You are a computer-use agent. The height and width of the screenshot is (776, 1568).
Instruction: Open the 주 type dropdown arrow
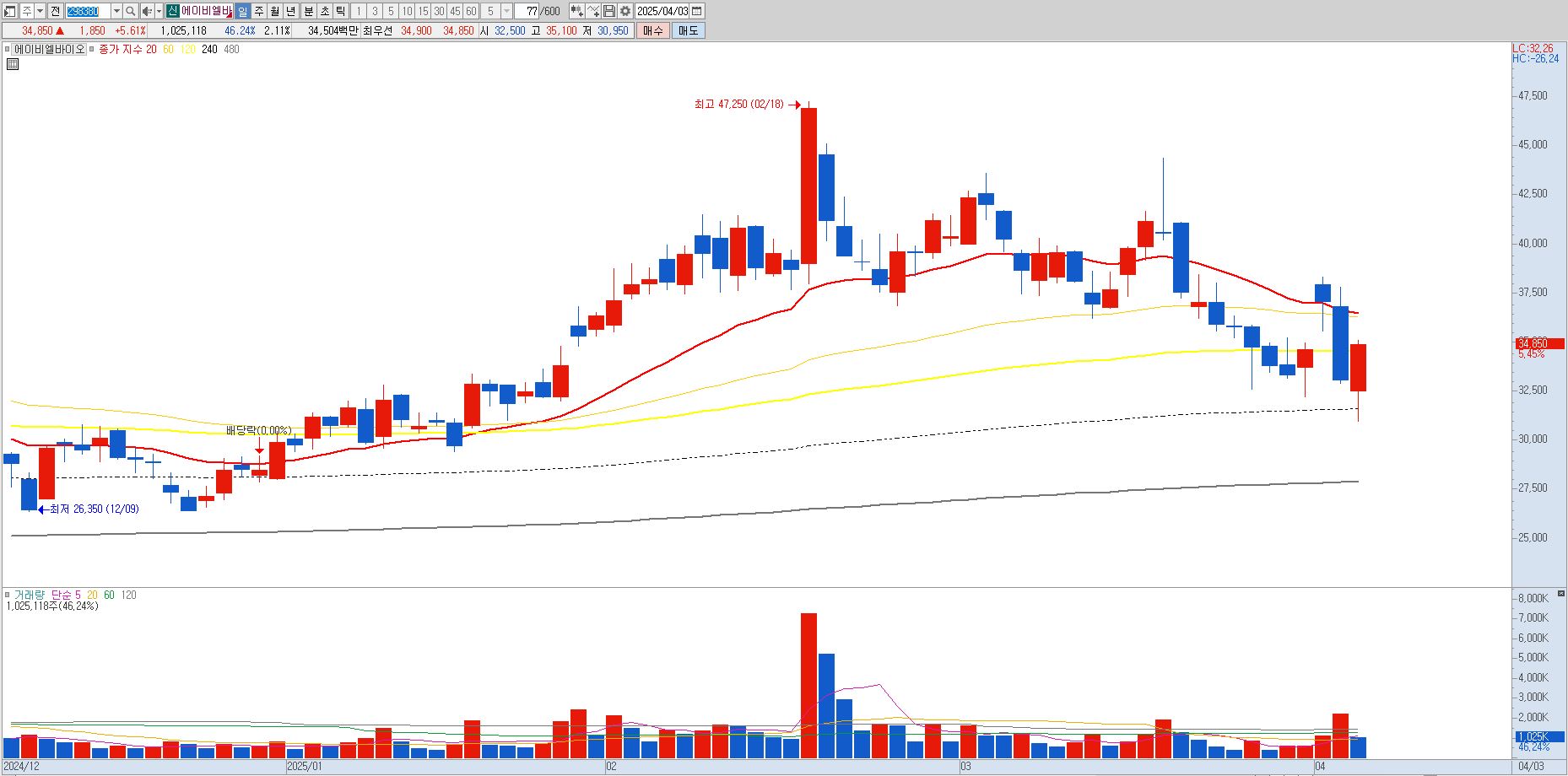click(40, 11)
